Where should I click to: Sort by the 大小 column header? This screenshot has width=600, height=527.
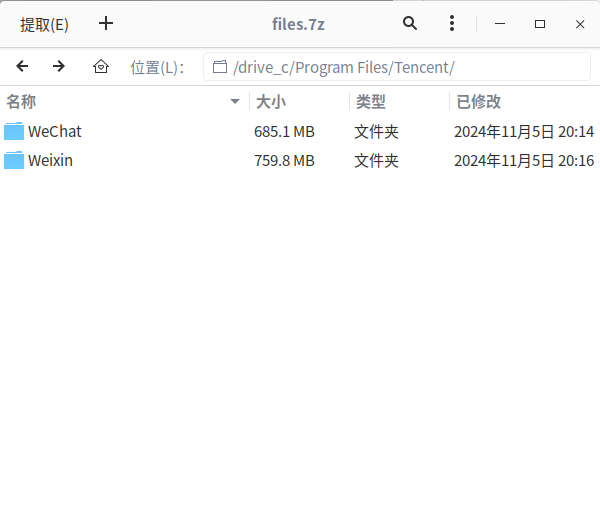coord(300,102)
